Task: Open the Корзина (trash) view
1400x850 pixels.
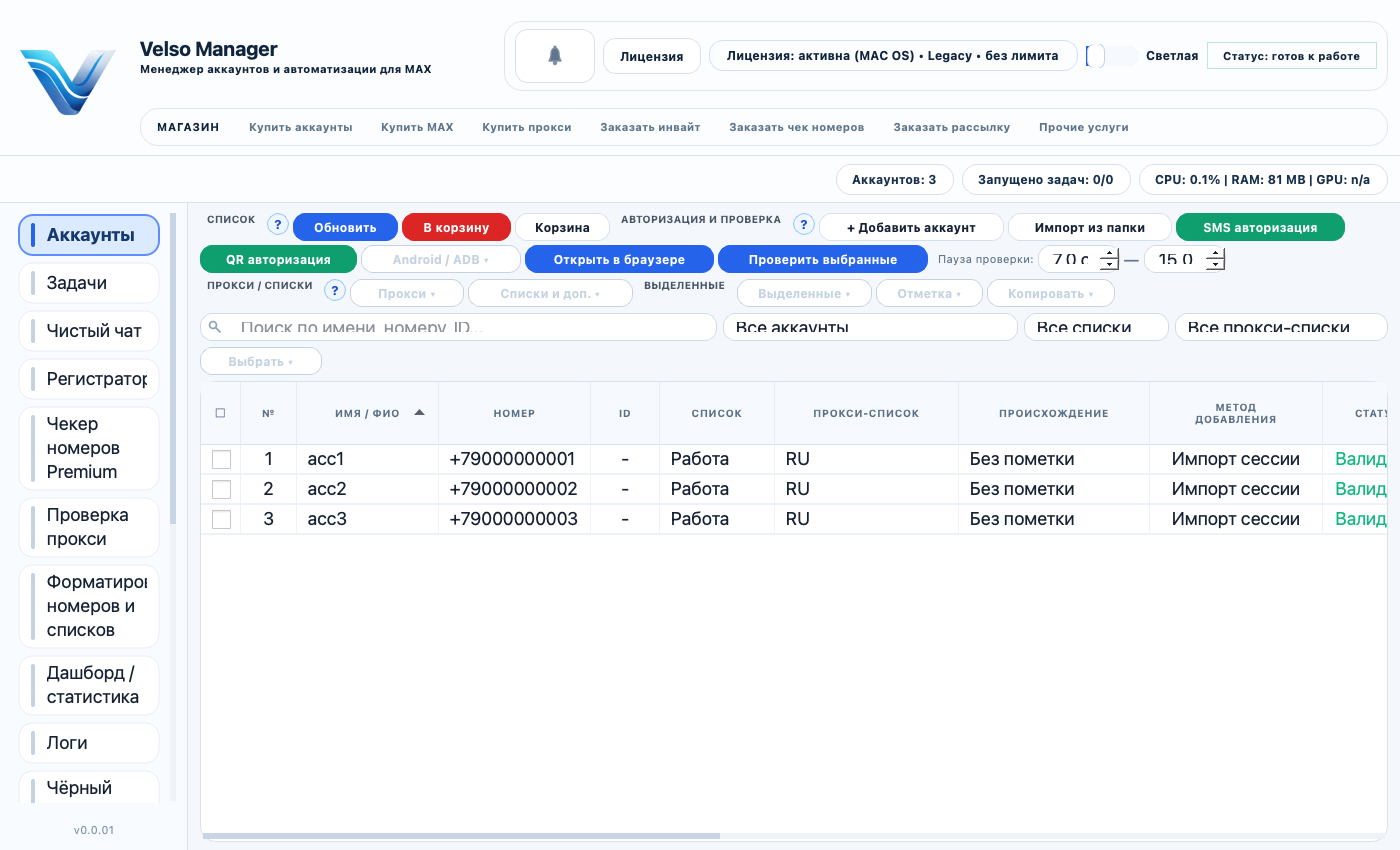Action: click(561, 226)
